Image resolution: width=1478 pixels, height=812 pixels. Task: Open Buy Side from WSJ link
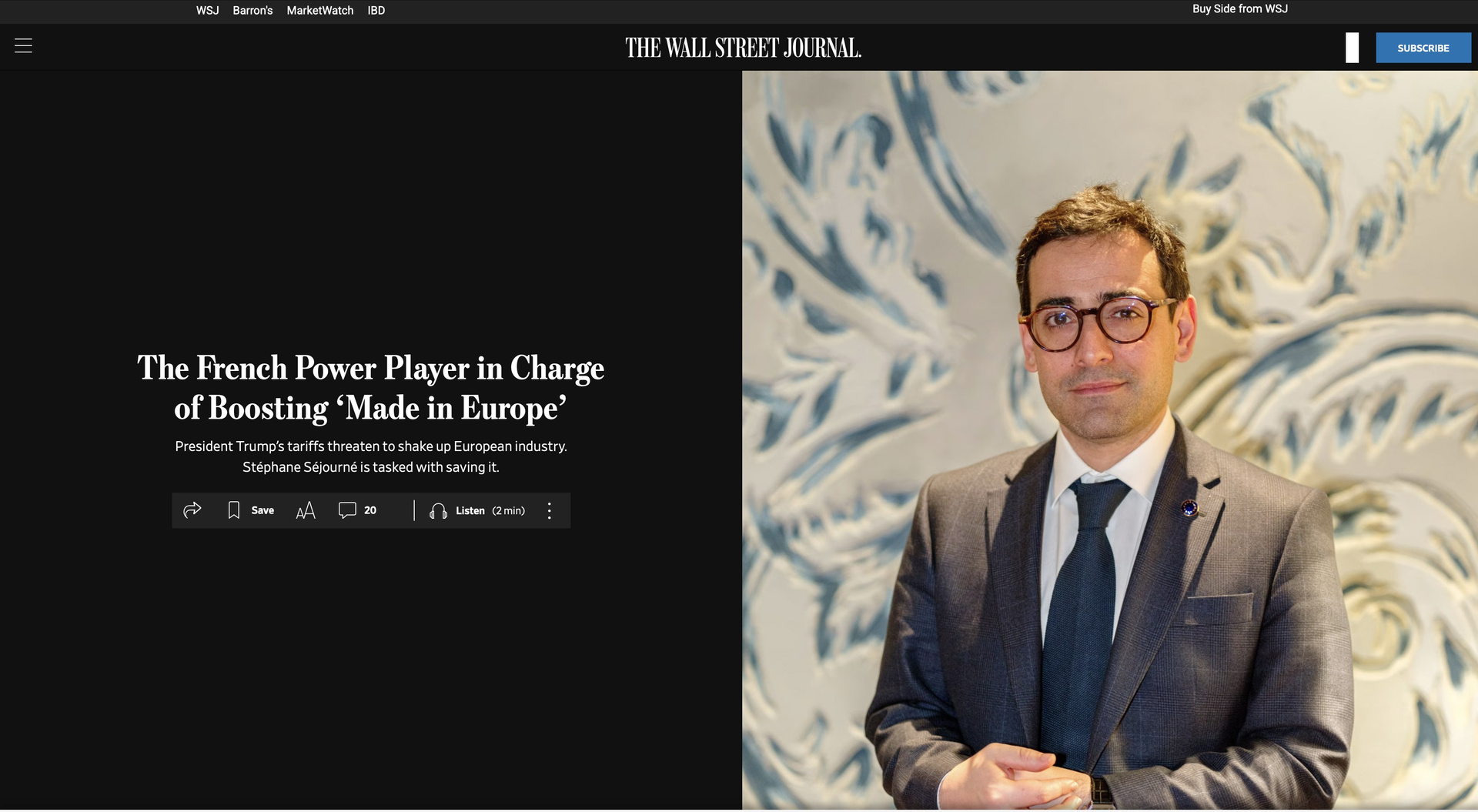point(1240,9)
